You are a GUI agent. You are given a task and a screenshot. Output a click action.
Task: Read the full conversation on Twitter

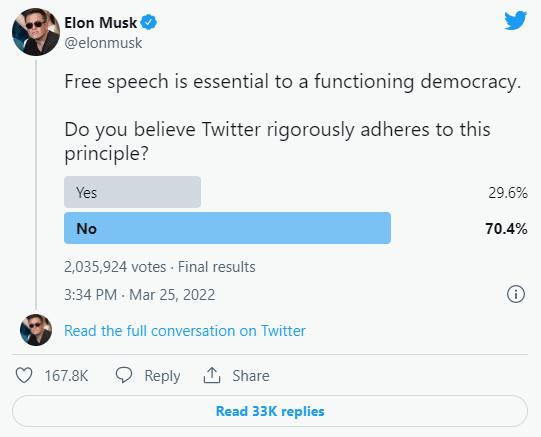[185, 331]
